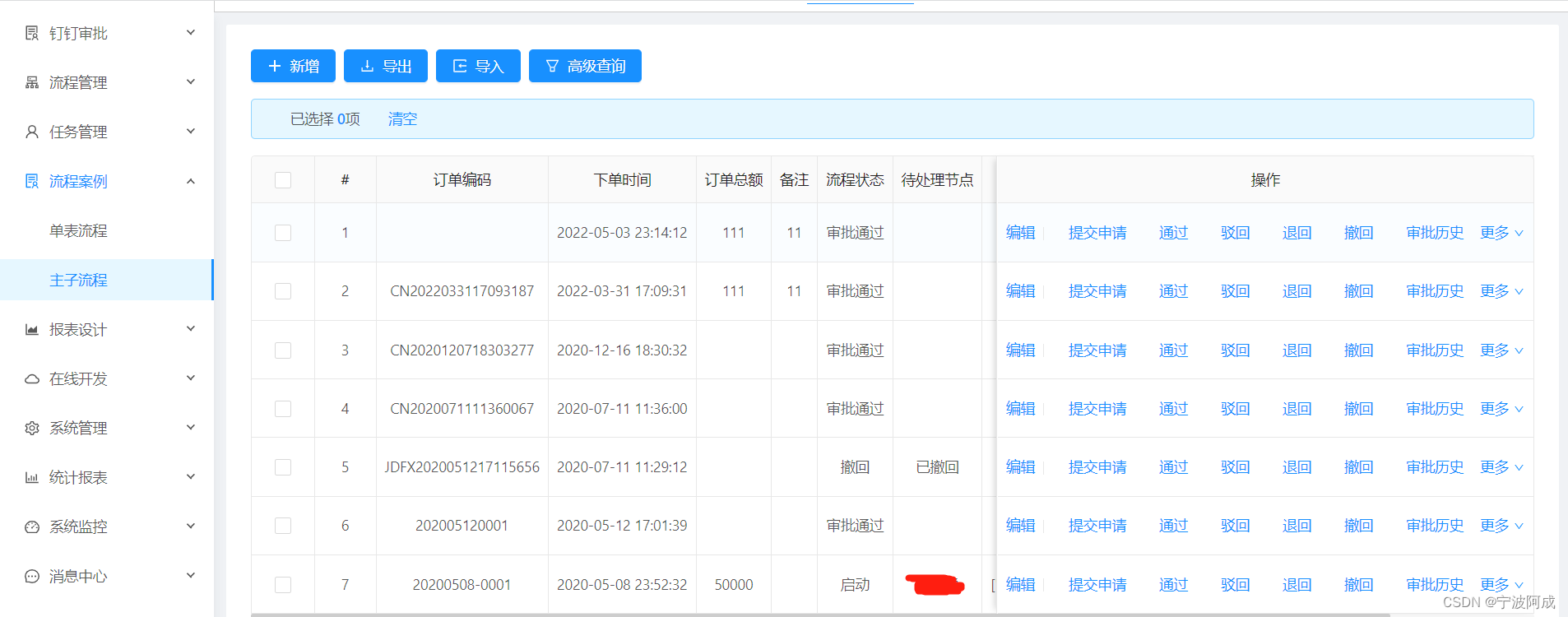Click the 流程案例 sidebar icon
Viewport: 1568px width, 617px height.
[x=32, y=181]
